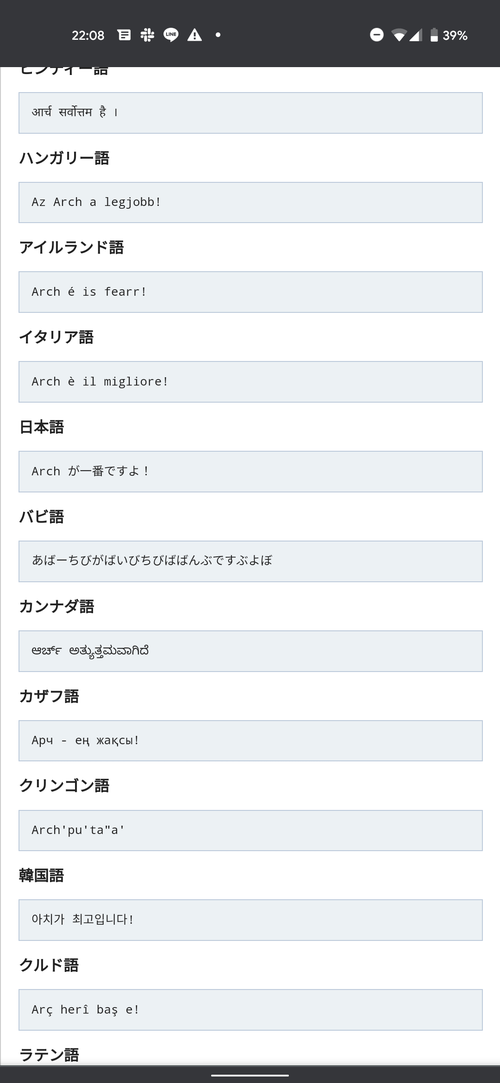The image size is (500, 1083).
Task: Tap the 'Arch が一番ですよ!' code block
Action: 250,472
